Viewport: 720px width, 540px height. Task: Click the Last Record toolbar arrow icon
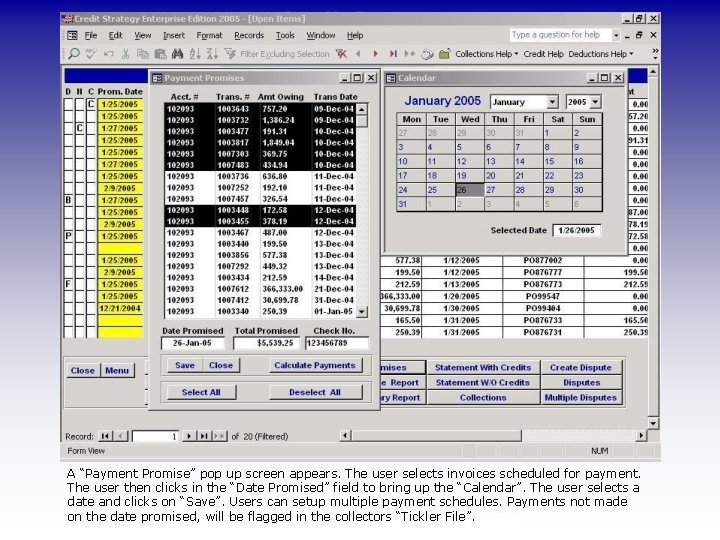393,54
